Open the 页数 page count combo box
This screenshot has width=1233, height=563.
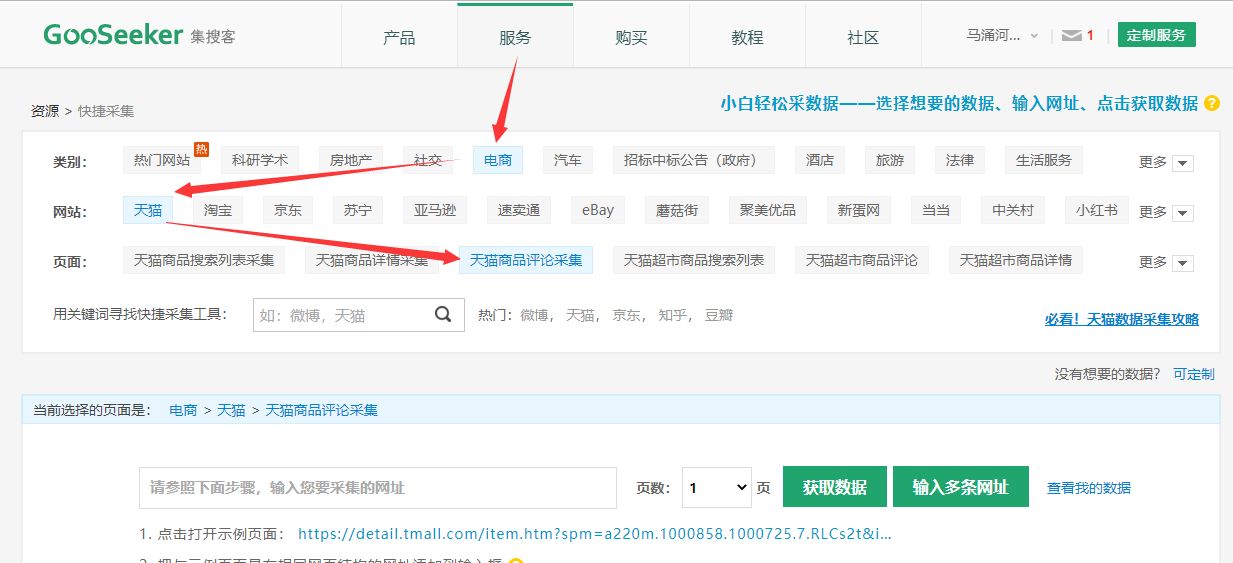click(x=717, y=488)
